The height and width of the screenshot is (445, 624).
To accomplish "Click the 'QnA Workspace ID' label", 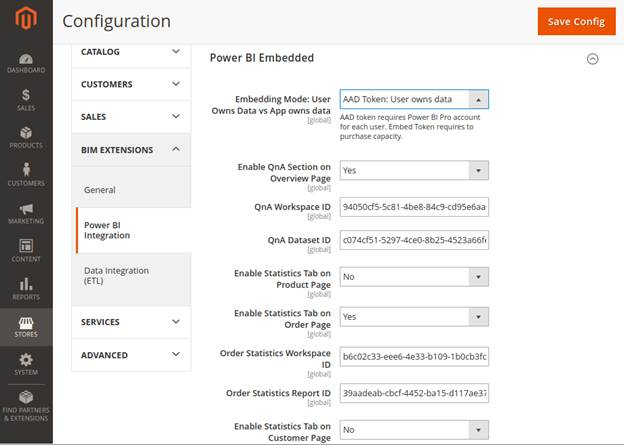I will pos(292,207).
